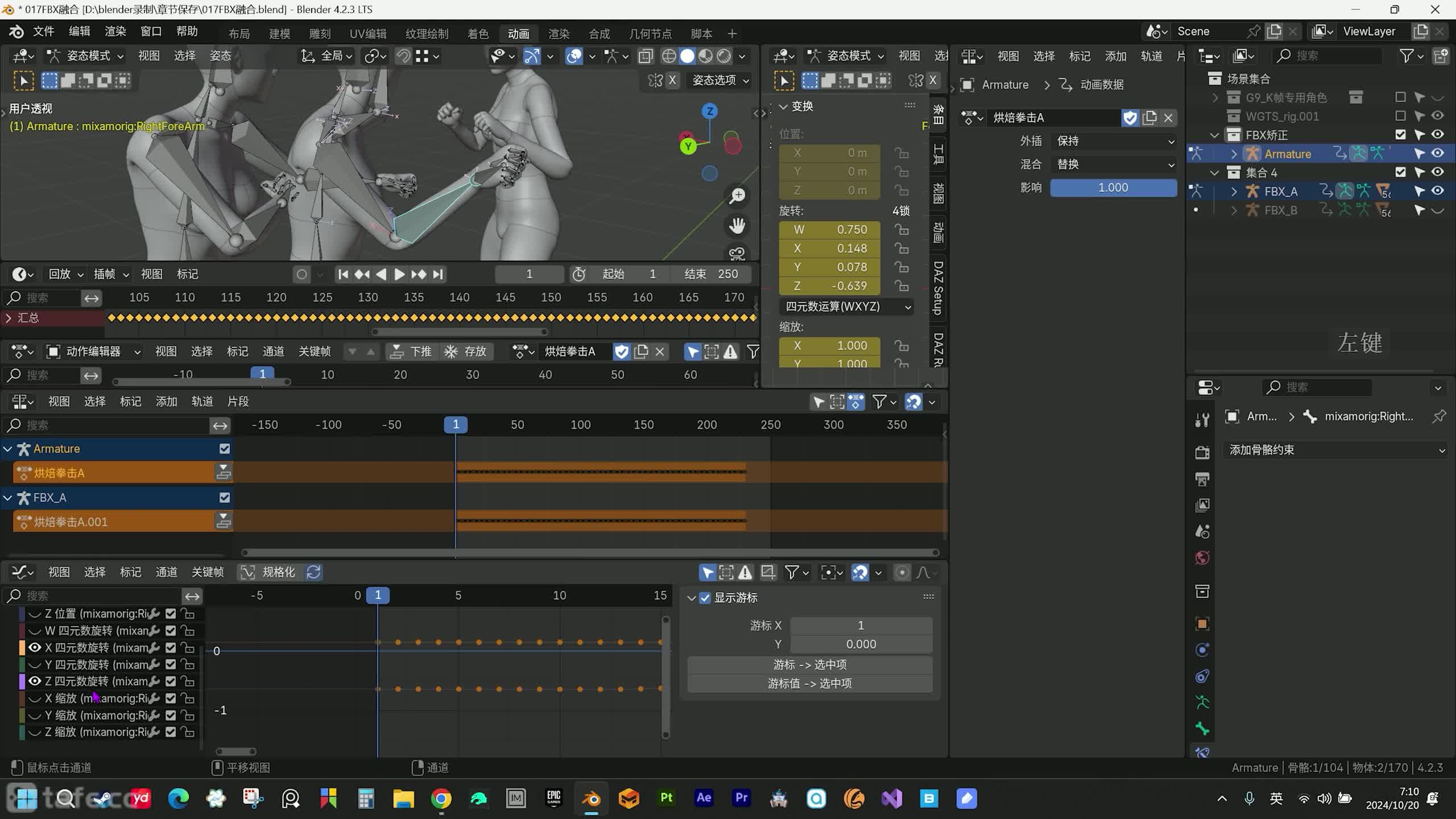Expand the Summary (汇总) channel row
This screenshot has width=1456, height=819.
coord(9,318)
